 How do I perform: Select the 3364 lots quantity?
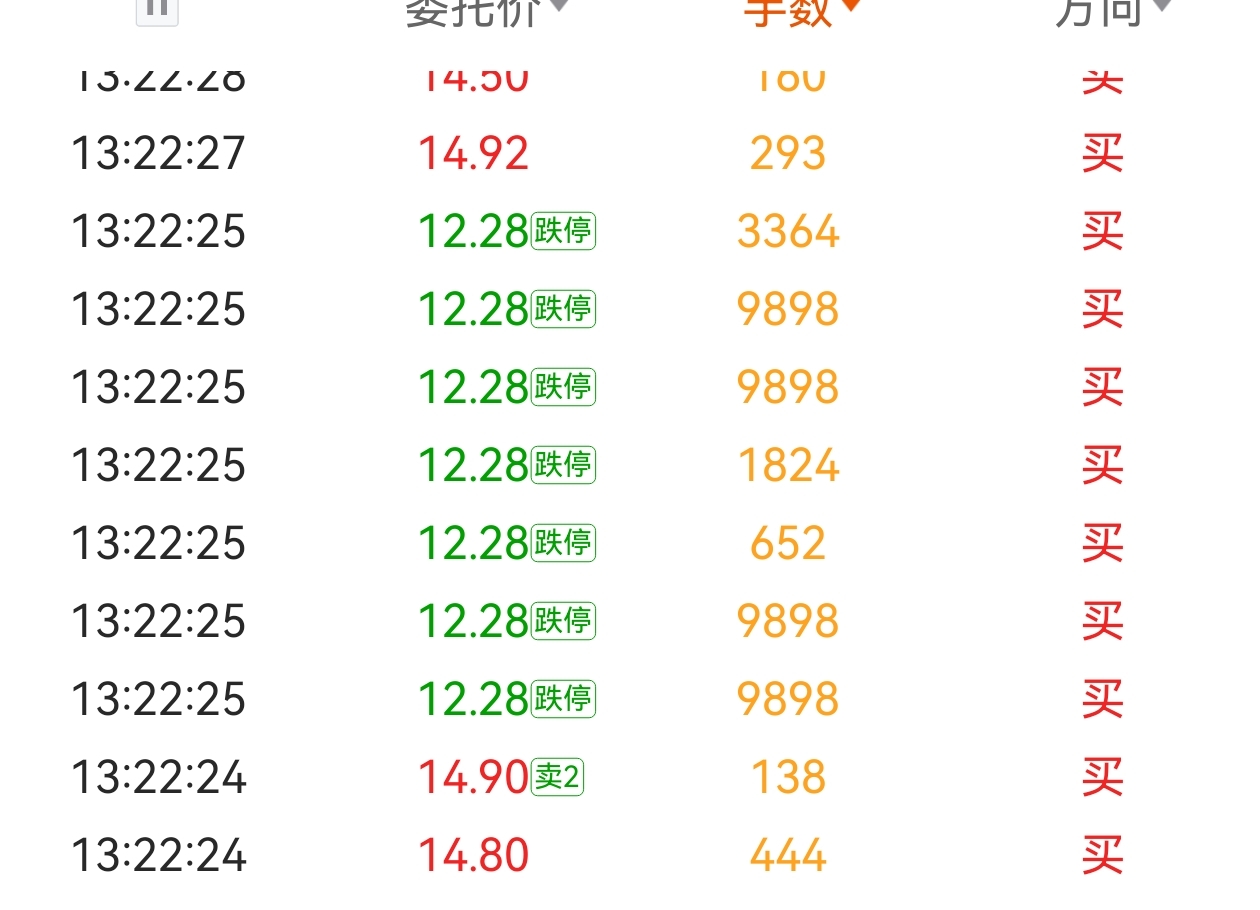[x=788, y=232]
